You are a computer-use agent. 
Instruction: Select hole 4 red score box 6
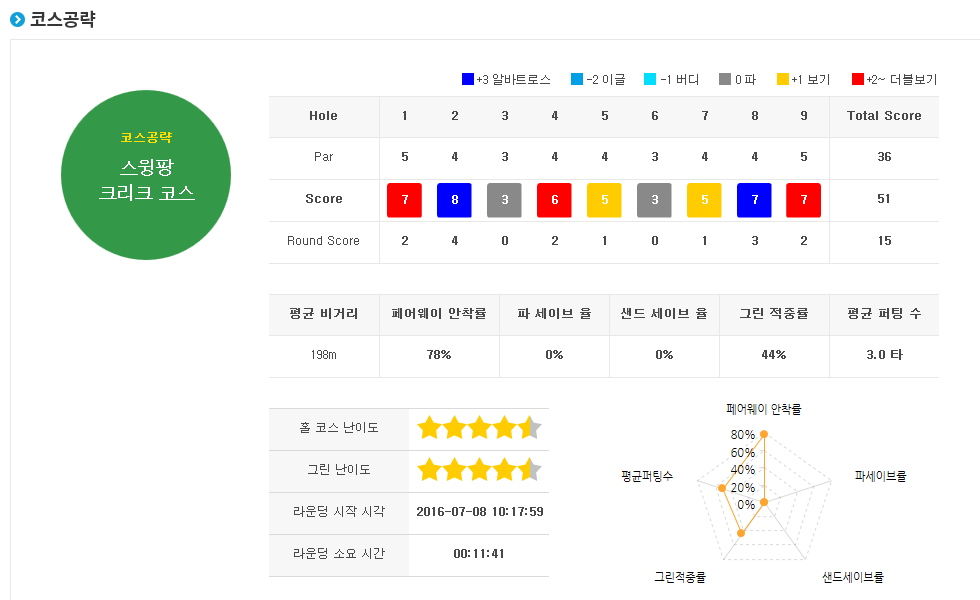coord(554,200)
